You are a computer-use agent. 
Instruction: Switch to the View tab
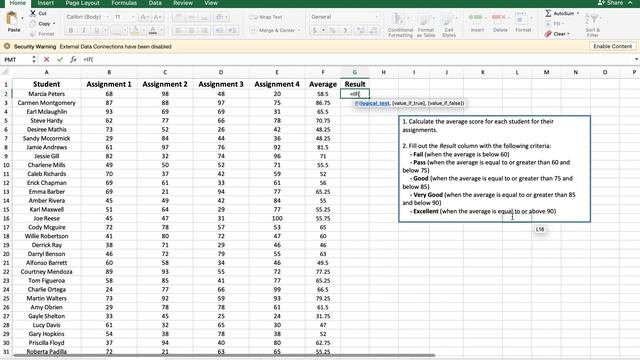point(211,3)
